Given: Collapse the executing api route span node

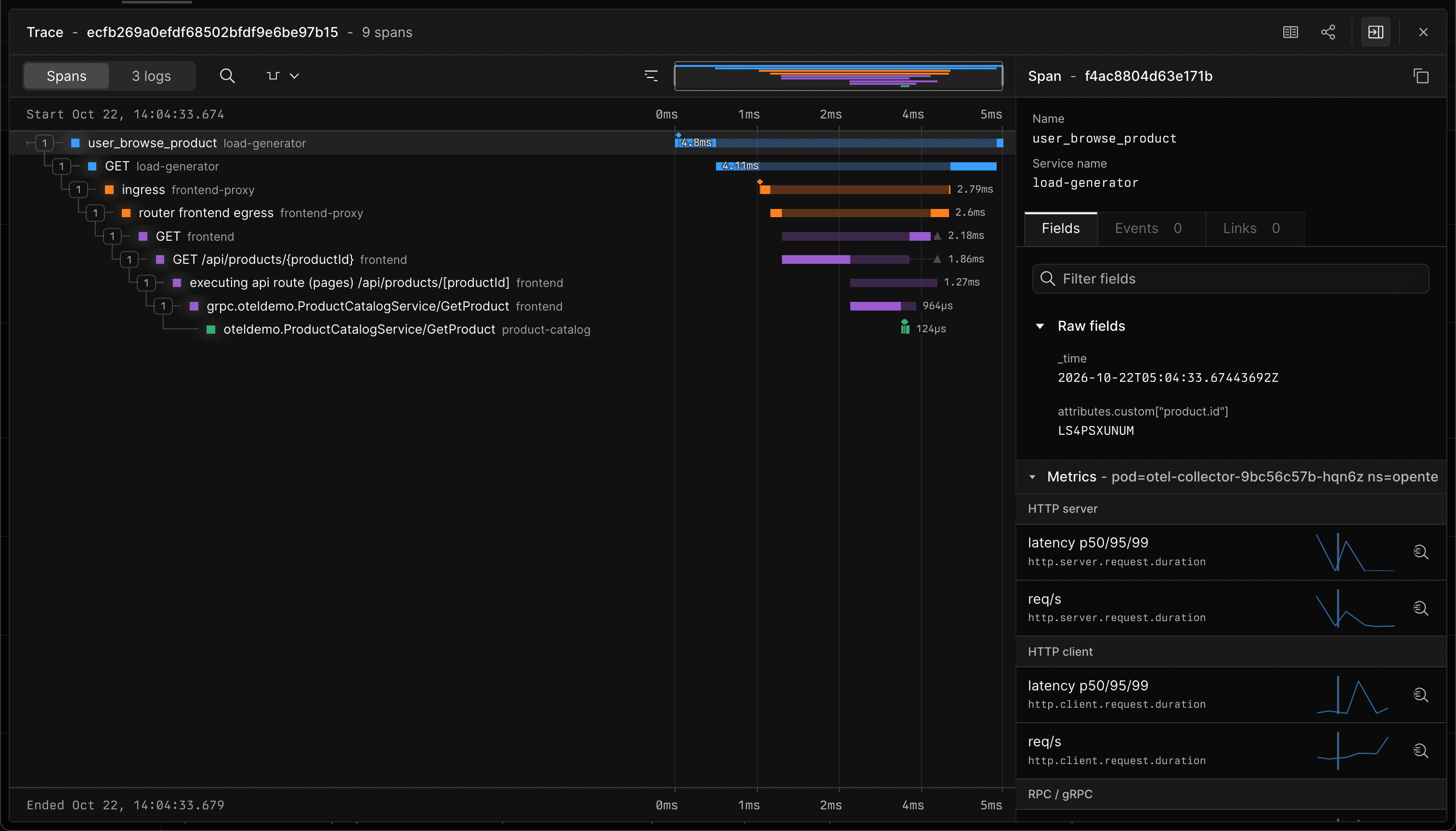Looking at the screenshot, I should 146,283.
